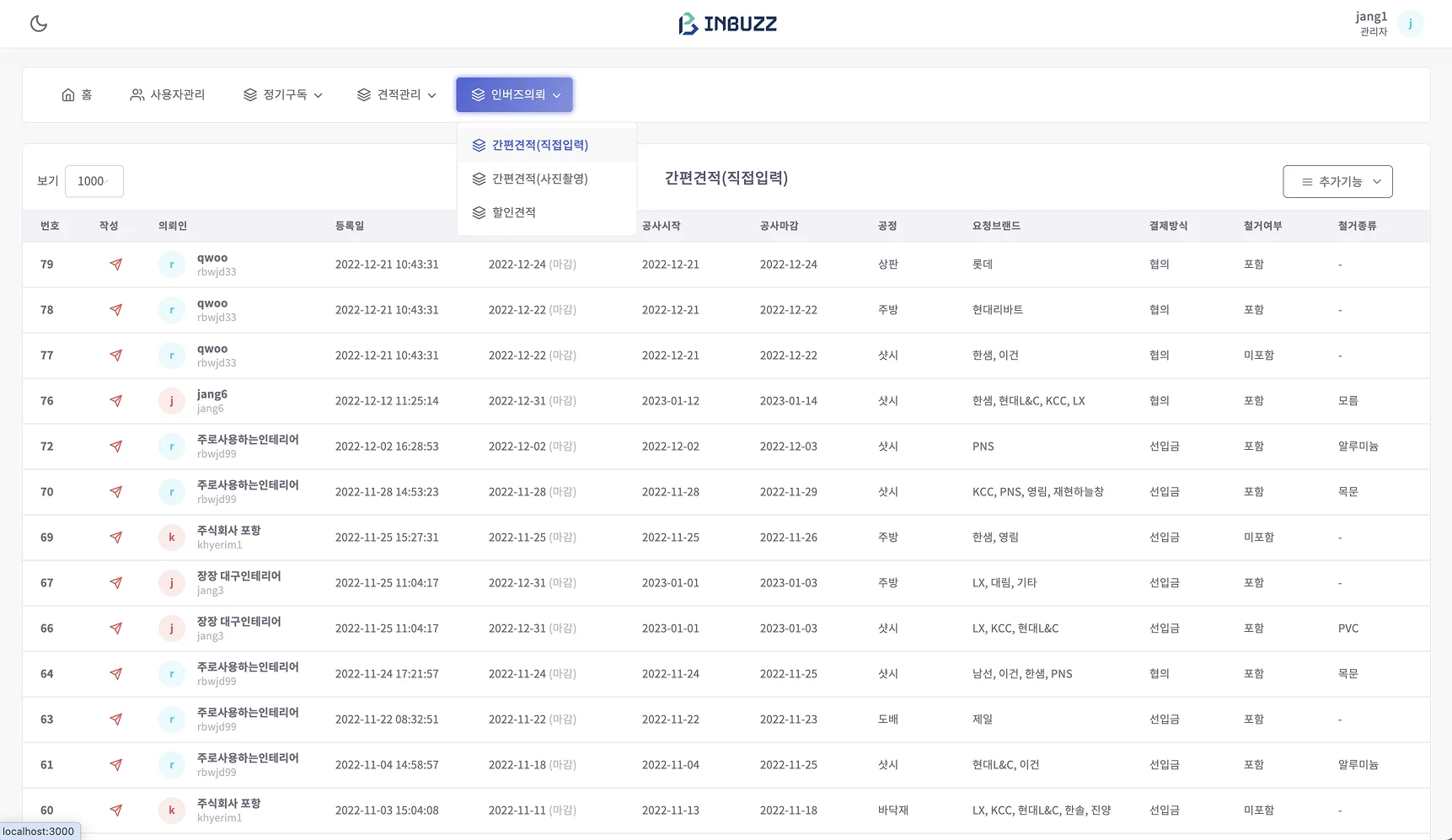Click the send icon in row 76
This screenshot has width=1452, height=840.
[116, 401]
